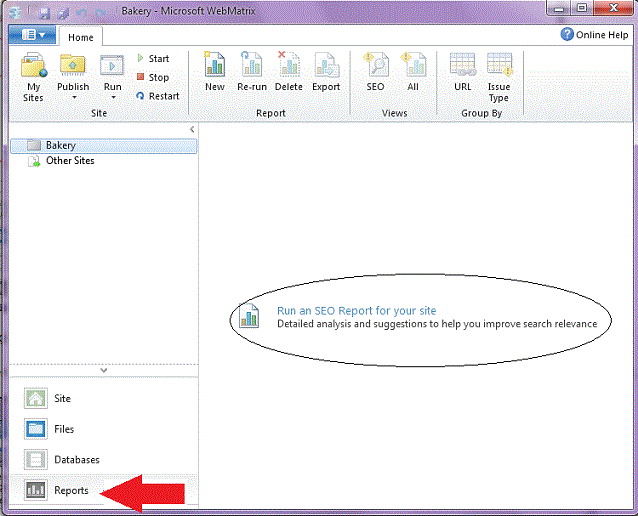638x516 pixels.
Task: Open Online Help
Action: click(595, 35)
